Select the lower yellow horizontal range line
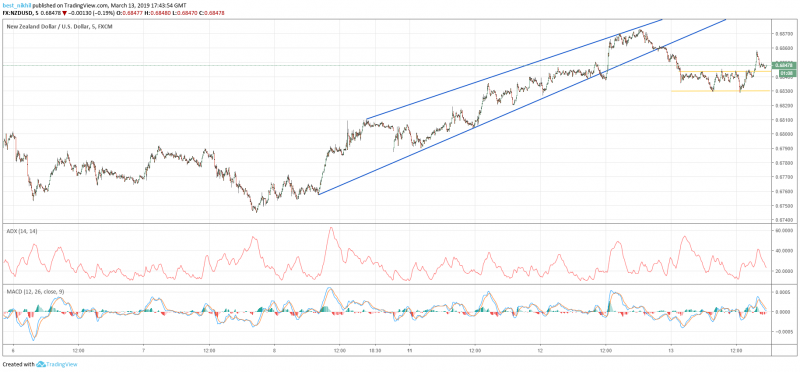Screen dimensions: 800x372 tap(720, 91)
